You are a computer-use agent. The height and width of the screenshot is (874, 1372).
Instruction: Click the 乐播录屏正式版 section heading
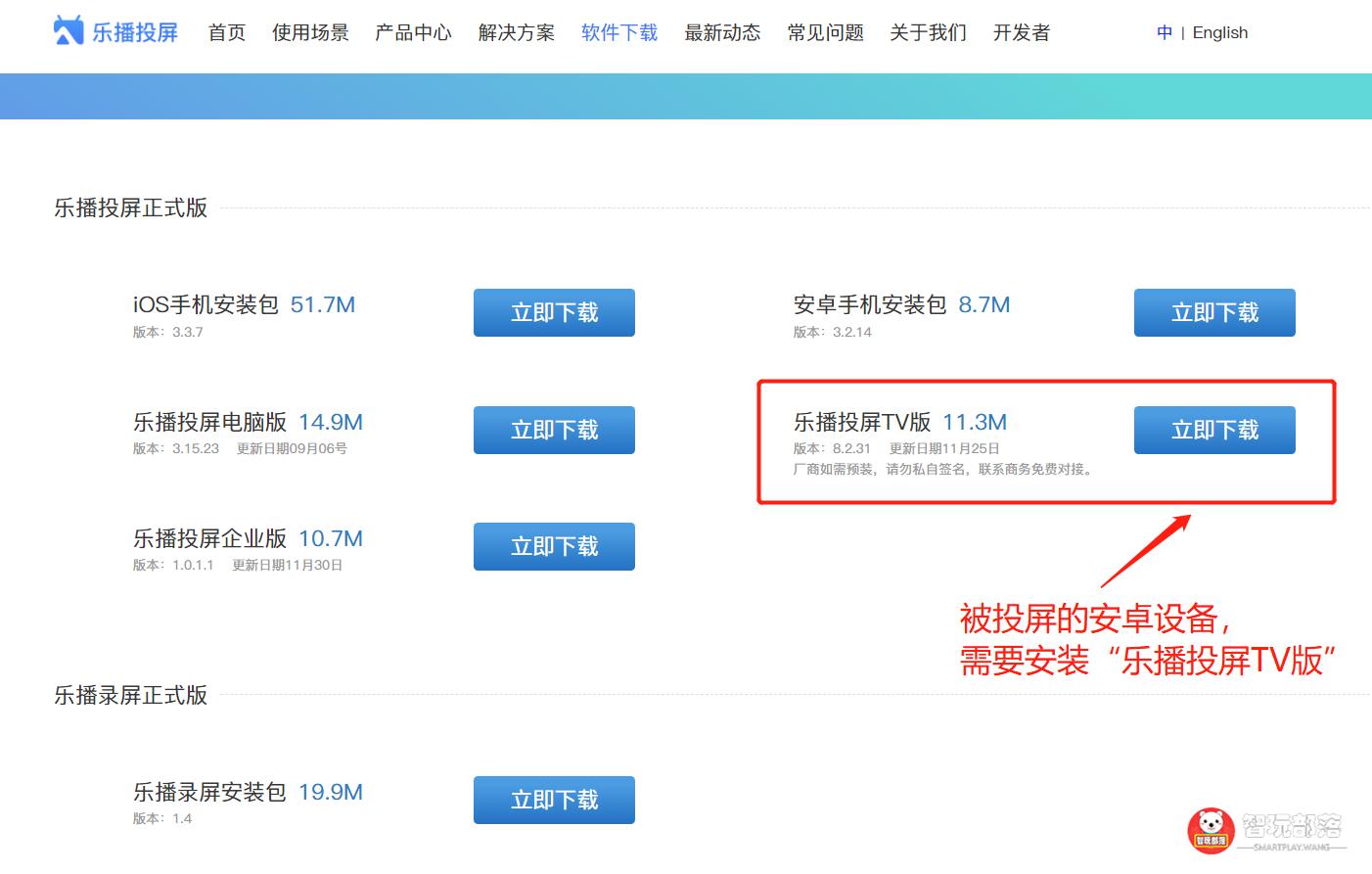point(131,695)
